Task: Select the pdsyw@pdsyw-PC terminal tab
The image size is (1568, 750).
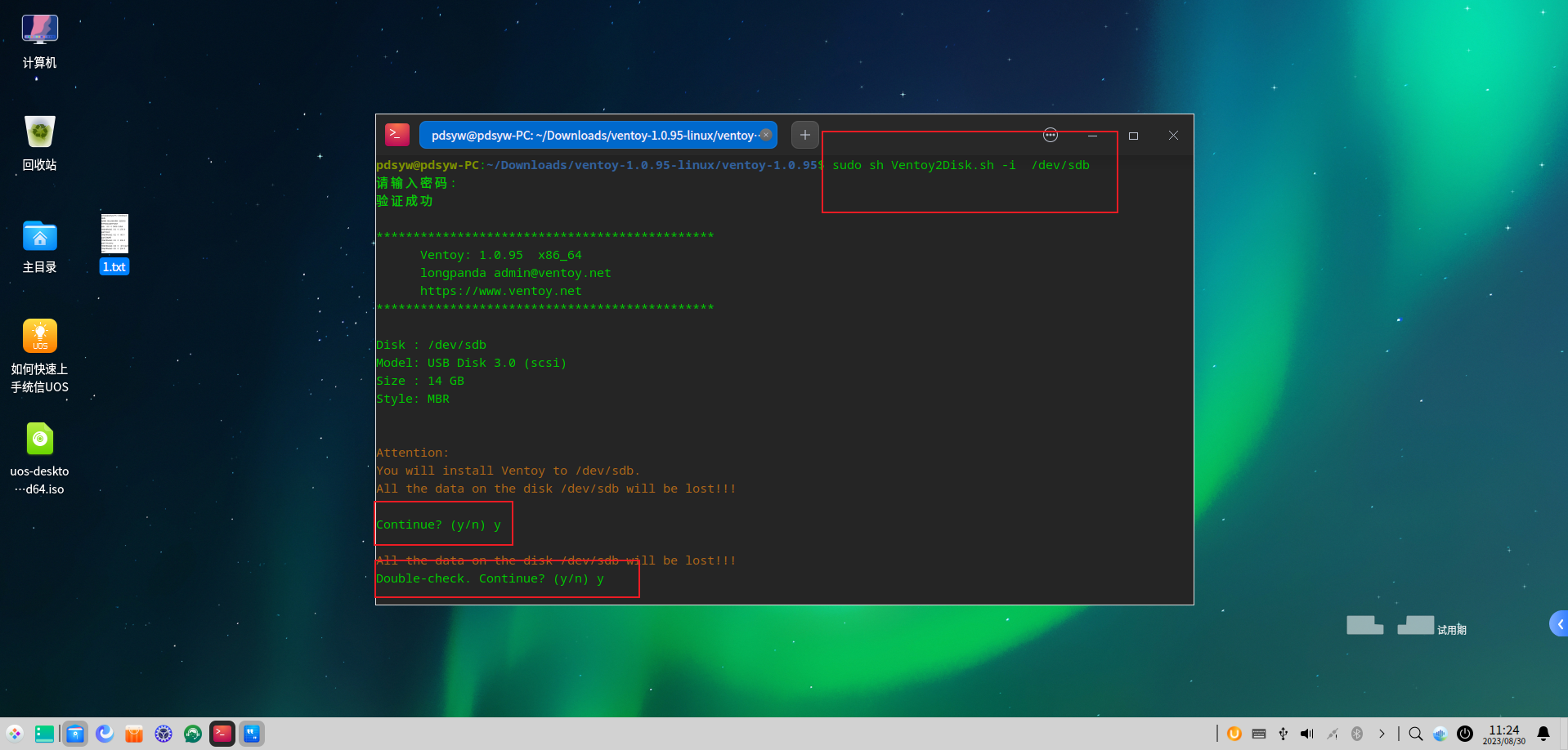Action: tap(598, 135)
